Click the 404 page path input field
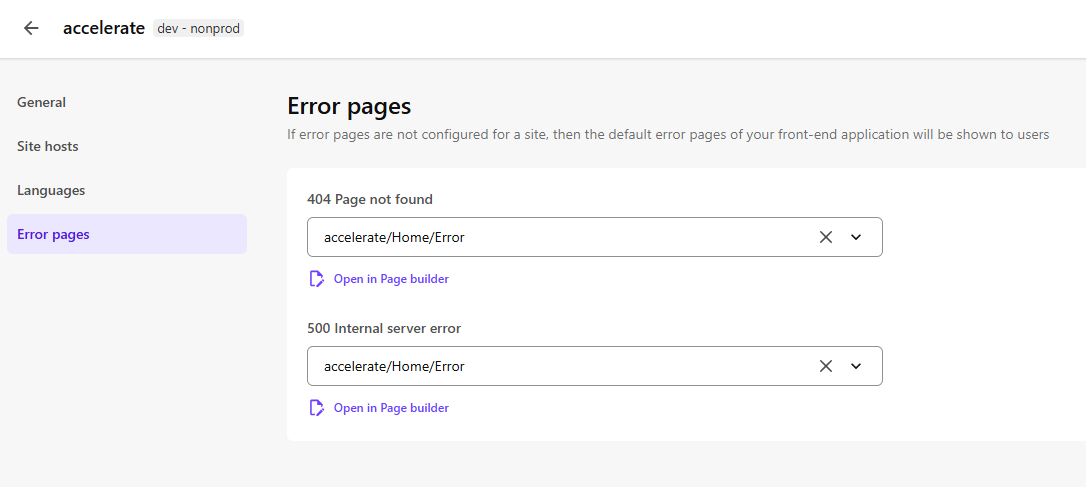This screenshot has width=1086, height=487. click(560, 237)
